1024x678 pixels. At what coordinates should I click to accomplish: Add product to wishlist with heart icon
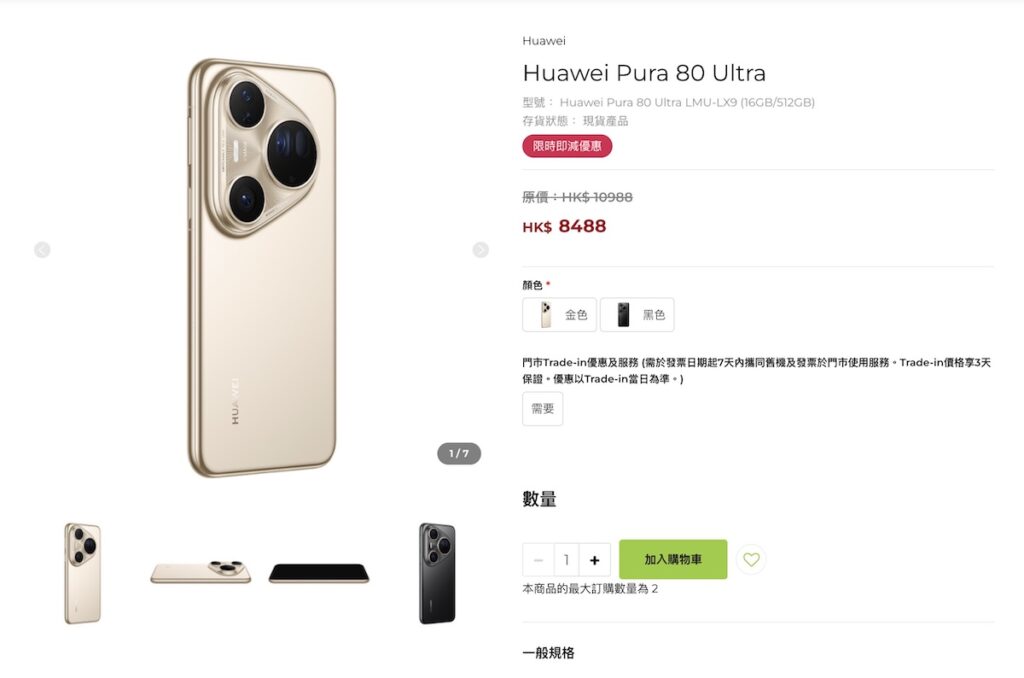(x=751, y=560)
